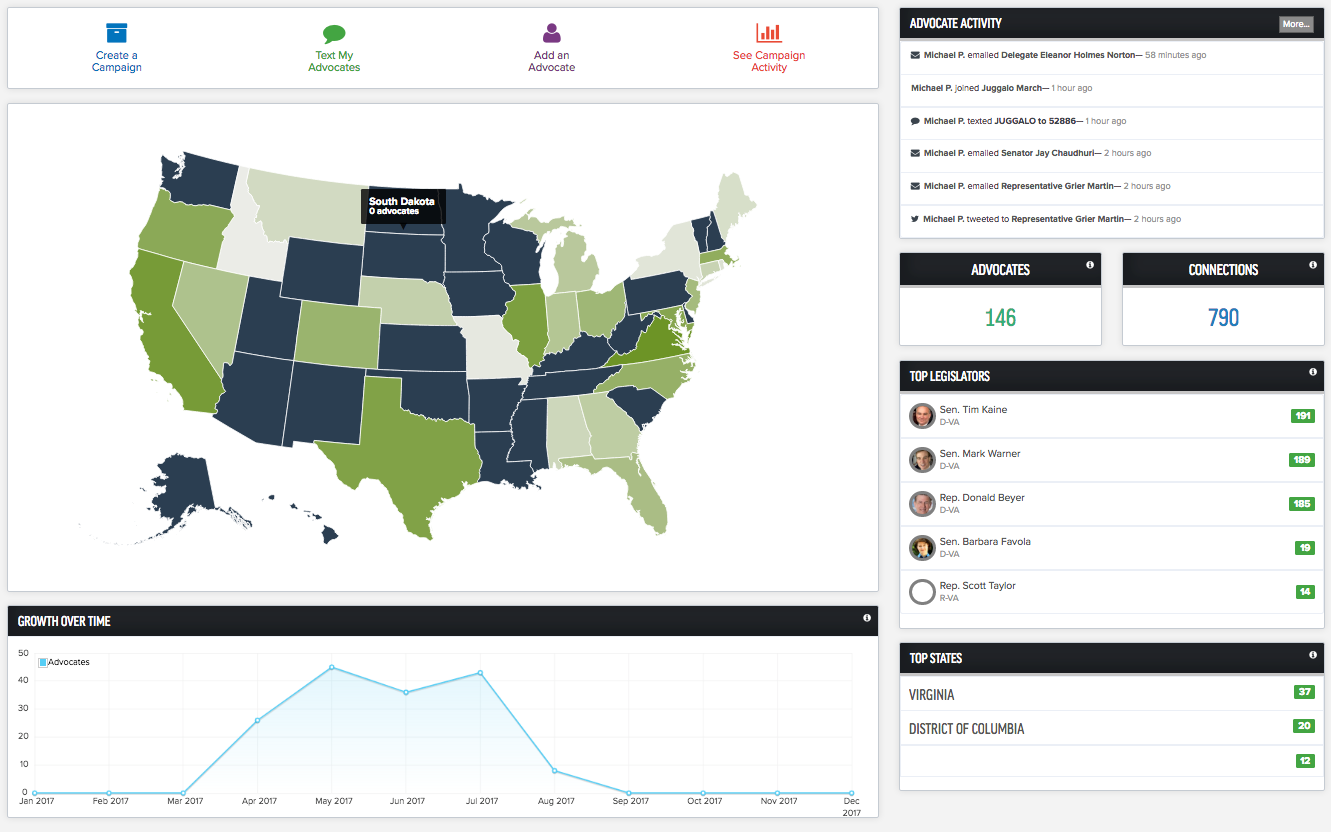This screenshot has height=832, width=1331.
Task: Click Twitter icon beside tweeted Representative Grier Martin
Action: click(x=915, y=219)
